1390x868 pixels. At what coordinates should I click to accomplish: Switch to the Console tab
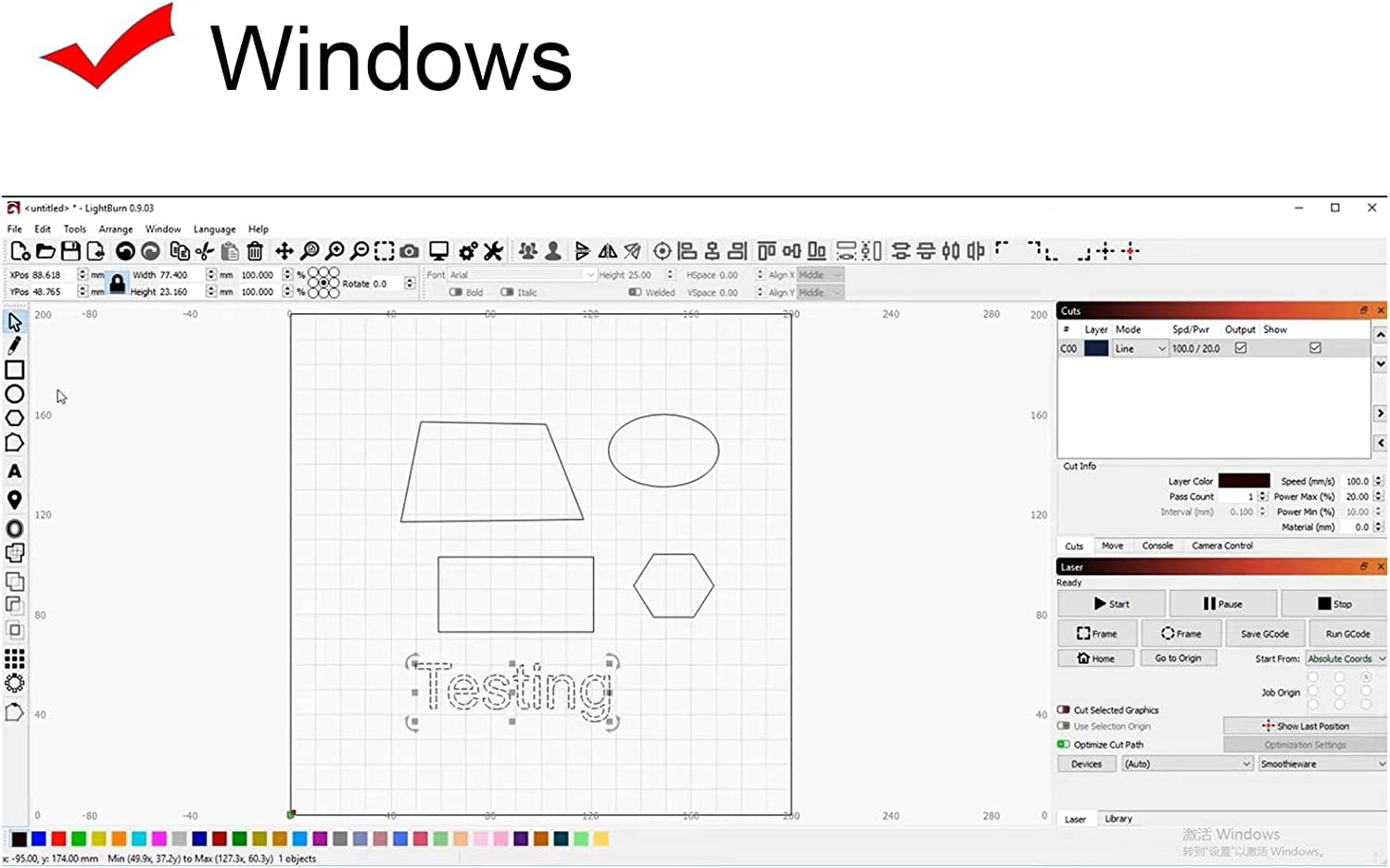click(x=1157, y=546)
